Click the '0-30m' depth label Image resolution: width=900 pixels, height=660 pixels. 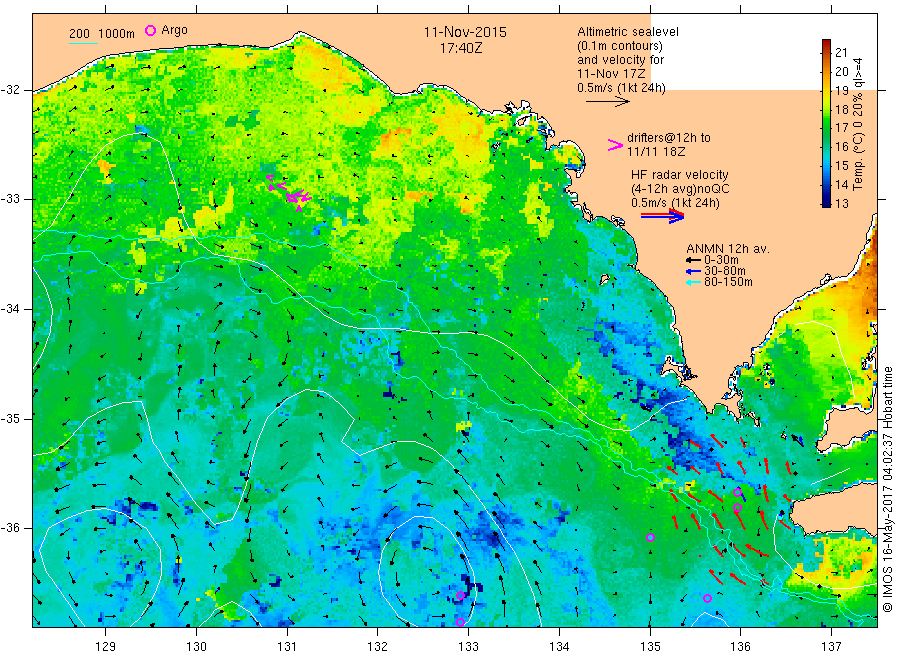coord(721,260)
